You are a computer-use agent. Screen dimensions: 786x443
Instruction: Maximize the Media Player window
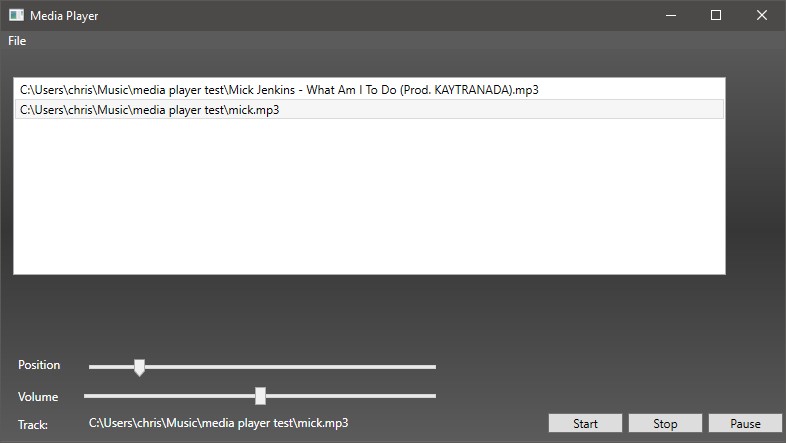pos(716,16)
